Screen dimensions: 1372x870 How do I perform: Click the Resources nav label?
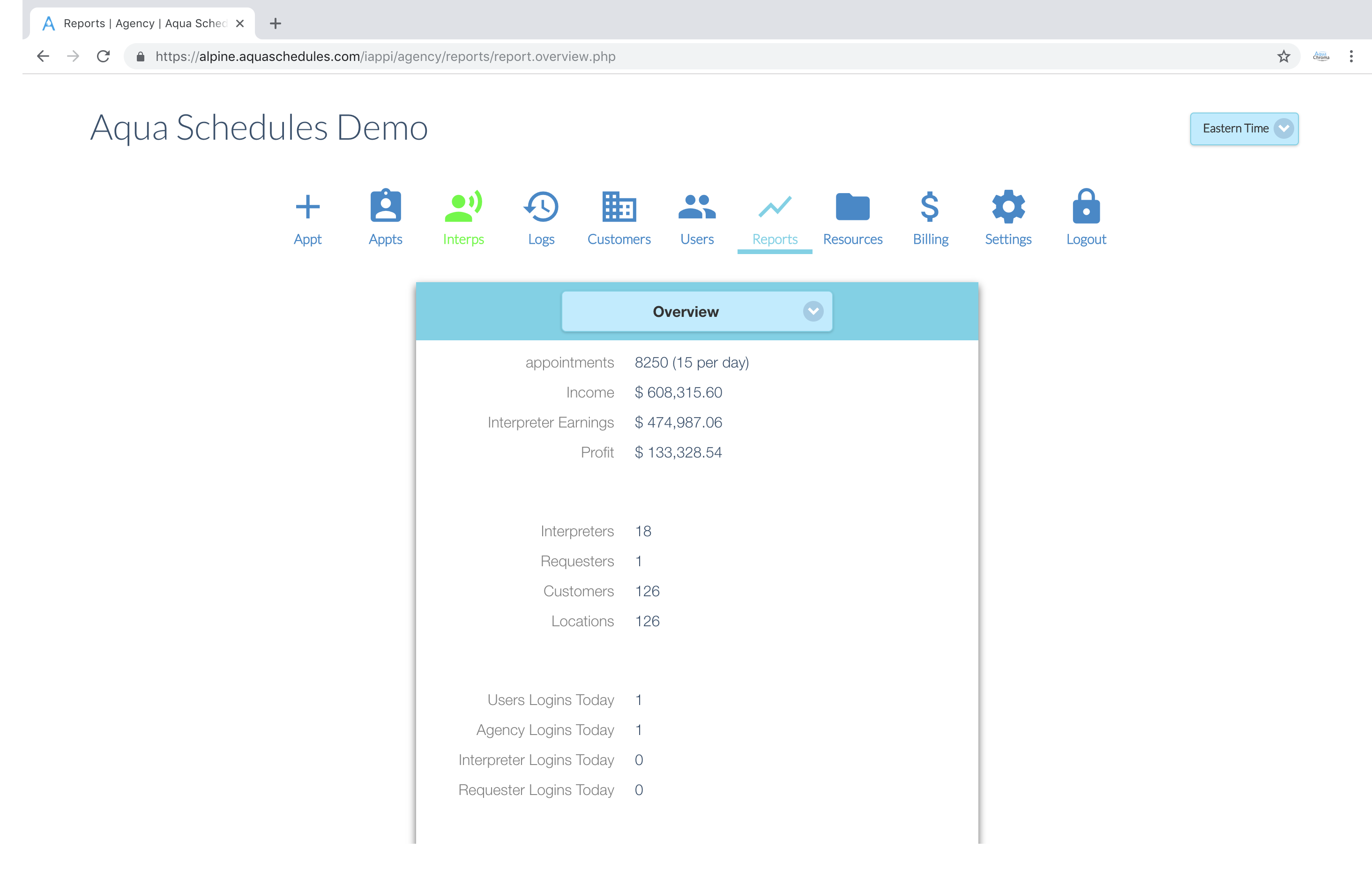tap(852, 239)
